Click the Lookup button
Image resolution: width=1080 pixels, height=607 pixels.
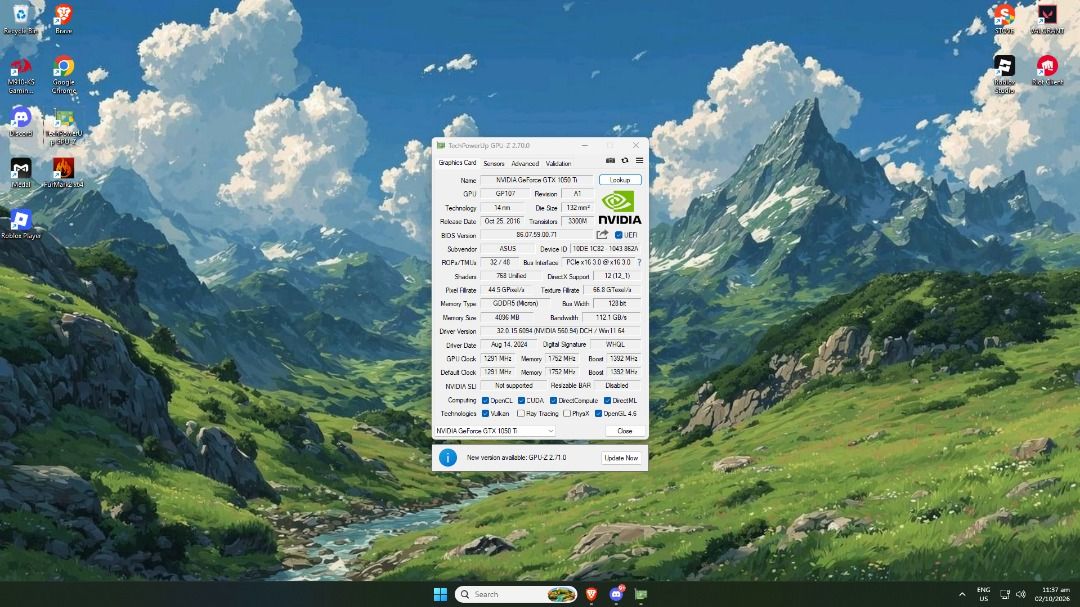[x=620, y=180]
